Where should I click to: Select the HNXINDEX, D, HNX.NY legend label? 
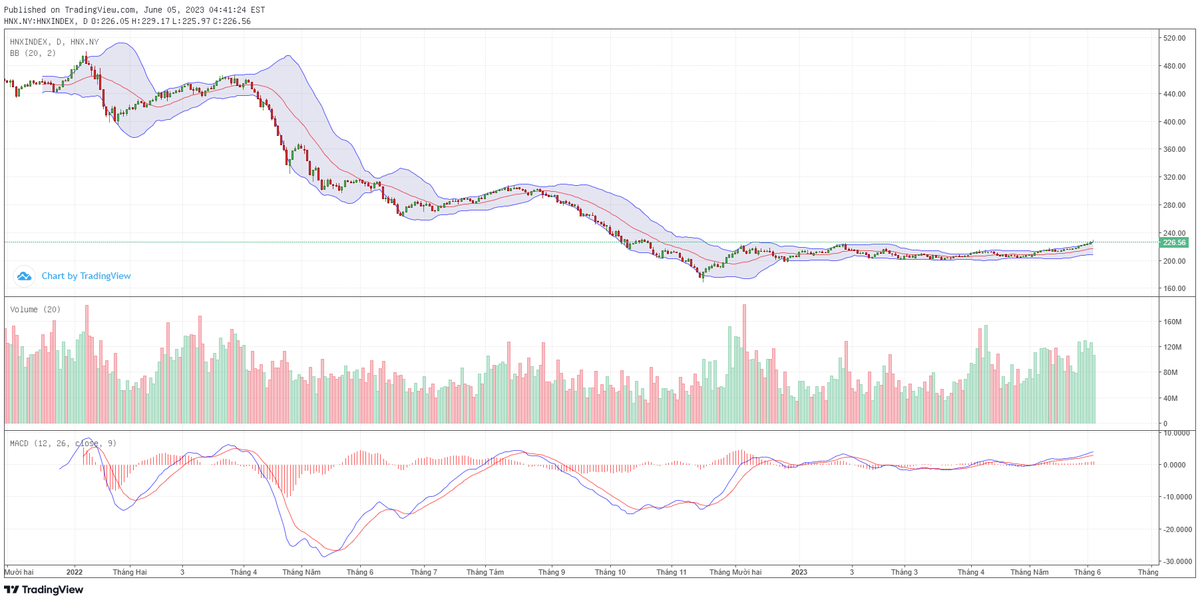pos(54,42)
